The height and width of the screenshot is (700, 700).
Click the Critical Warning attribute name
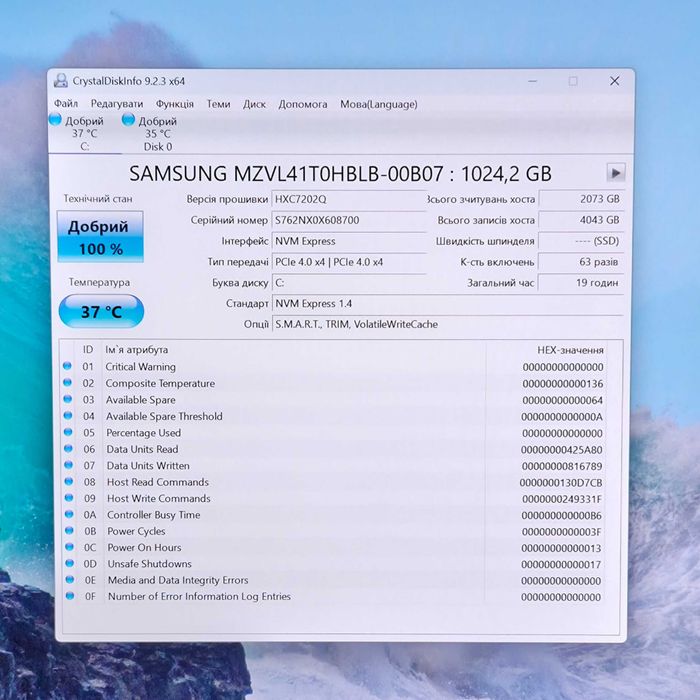141,367
